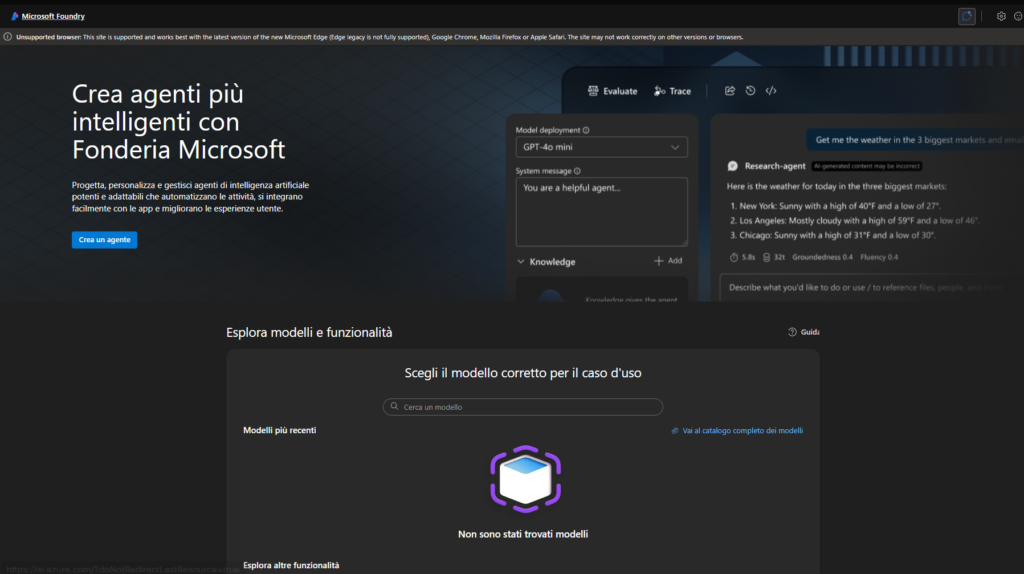Viewport: 1024px width, 574px height.
Task: Open 'Vai al catalogo completo dei modelli' link
Action: [x=743, y=430]
